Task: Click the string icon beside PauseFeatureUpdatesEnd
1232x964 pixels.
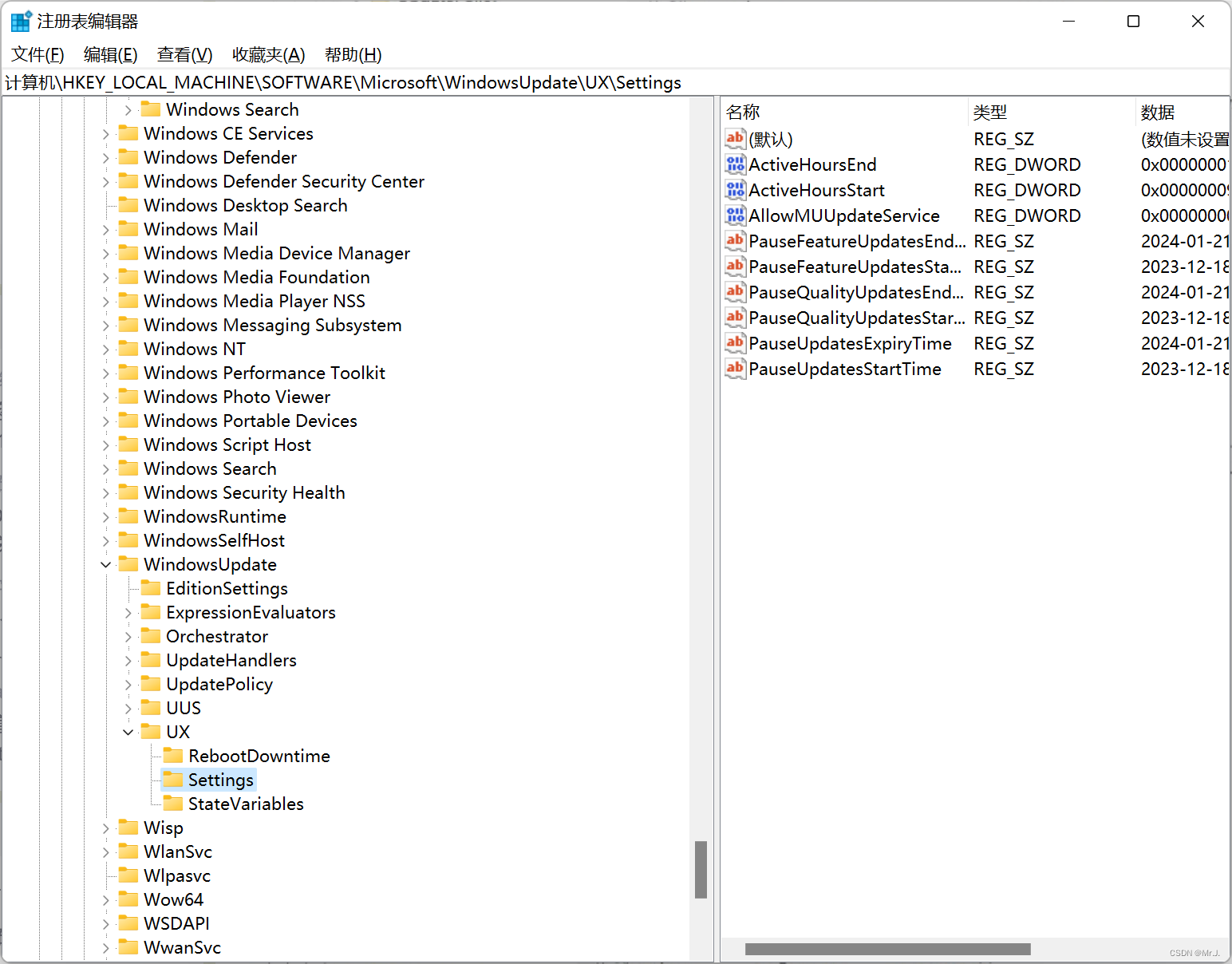Action: pyautogui.click(x=735, y=241)
